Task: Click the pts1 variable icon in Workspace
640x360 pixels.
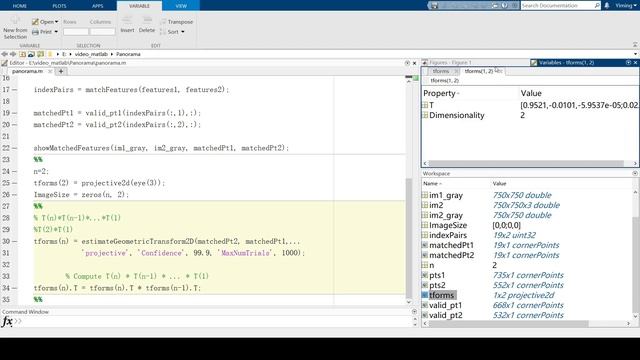Action: click(425, 275)
